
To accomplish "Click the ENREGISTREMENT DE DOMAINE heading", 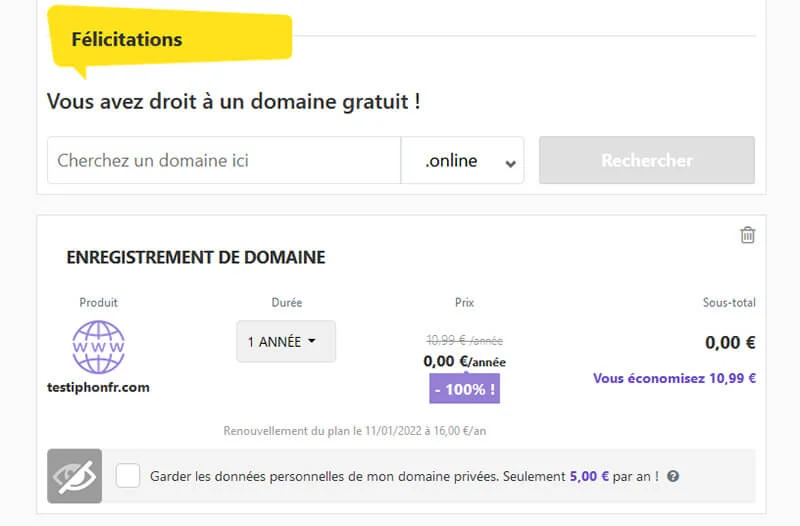I will pos(196,257).
